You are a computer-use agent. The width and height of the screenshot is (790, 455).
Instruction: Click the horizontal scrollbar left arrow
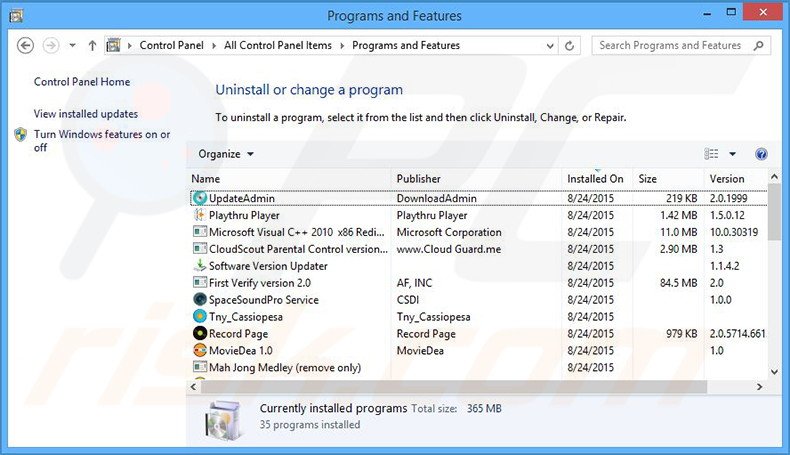(x=193, y=387)
